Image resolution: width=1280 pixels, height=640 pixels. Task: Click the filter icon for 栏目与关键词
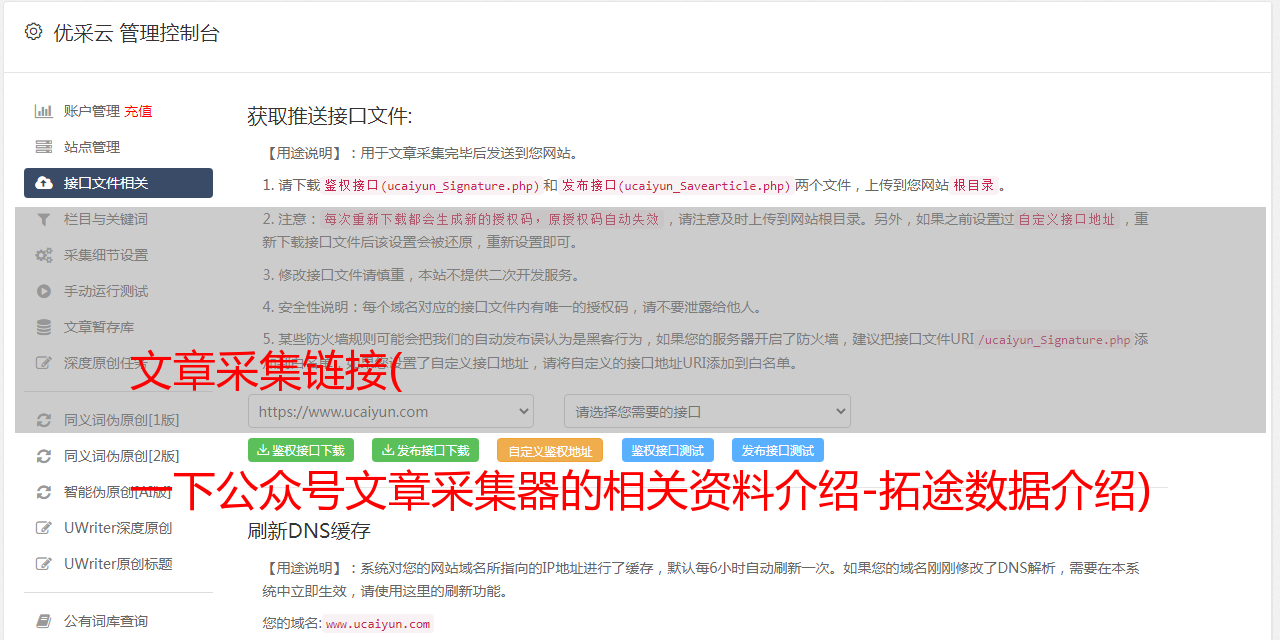point(44,219)
